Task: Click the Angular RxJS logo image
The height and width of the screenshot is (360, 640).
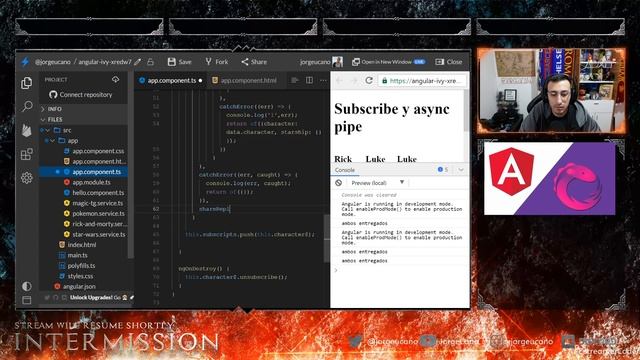Action: (x=549, y=178)
